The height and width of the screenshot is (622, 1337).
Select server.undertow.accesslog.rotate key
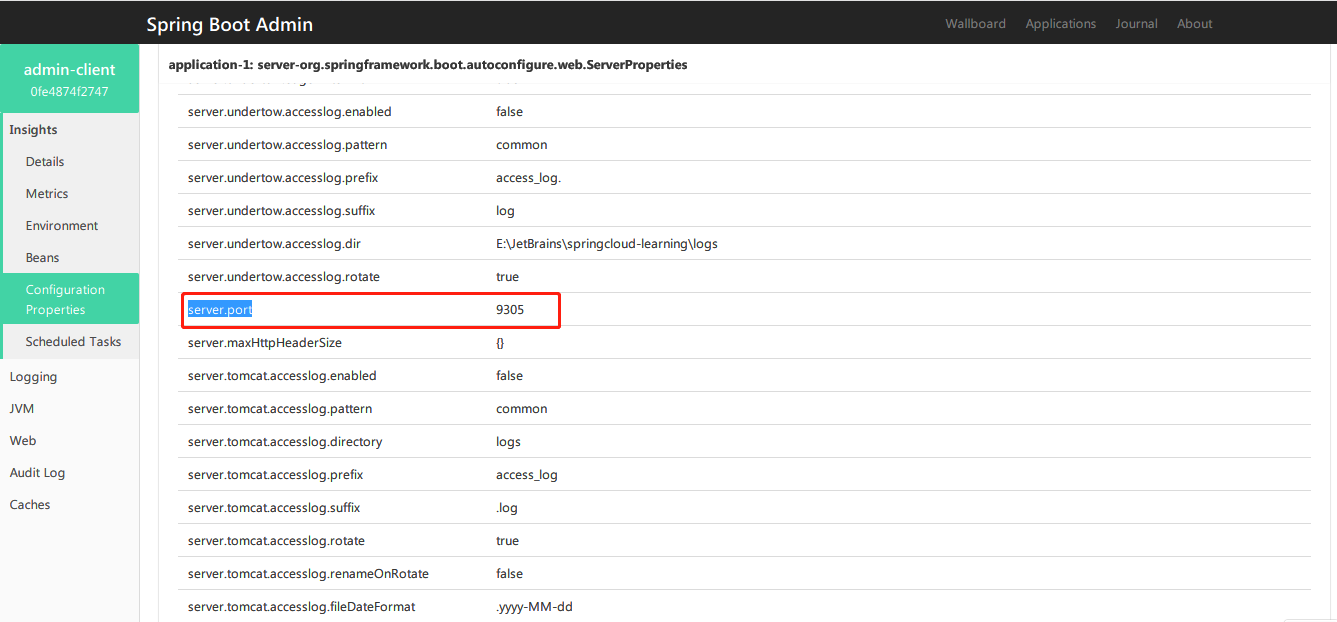click(x=284, y=277)
